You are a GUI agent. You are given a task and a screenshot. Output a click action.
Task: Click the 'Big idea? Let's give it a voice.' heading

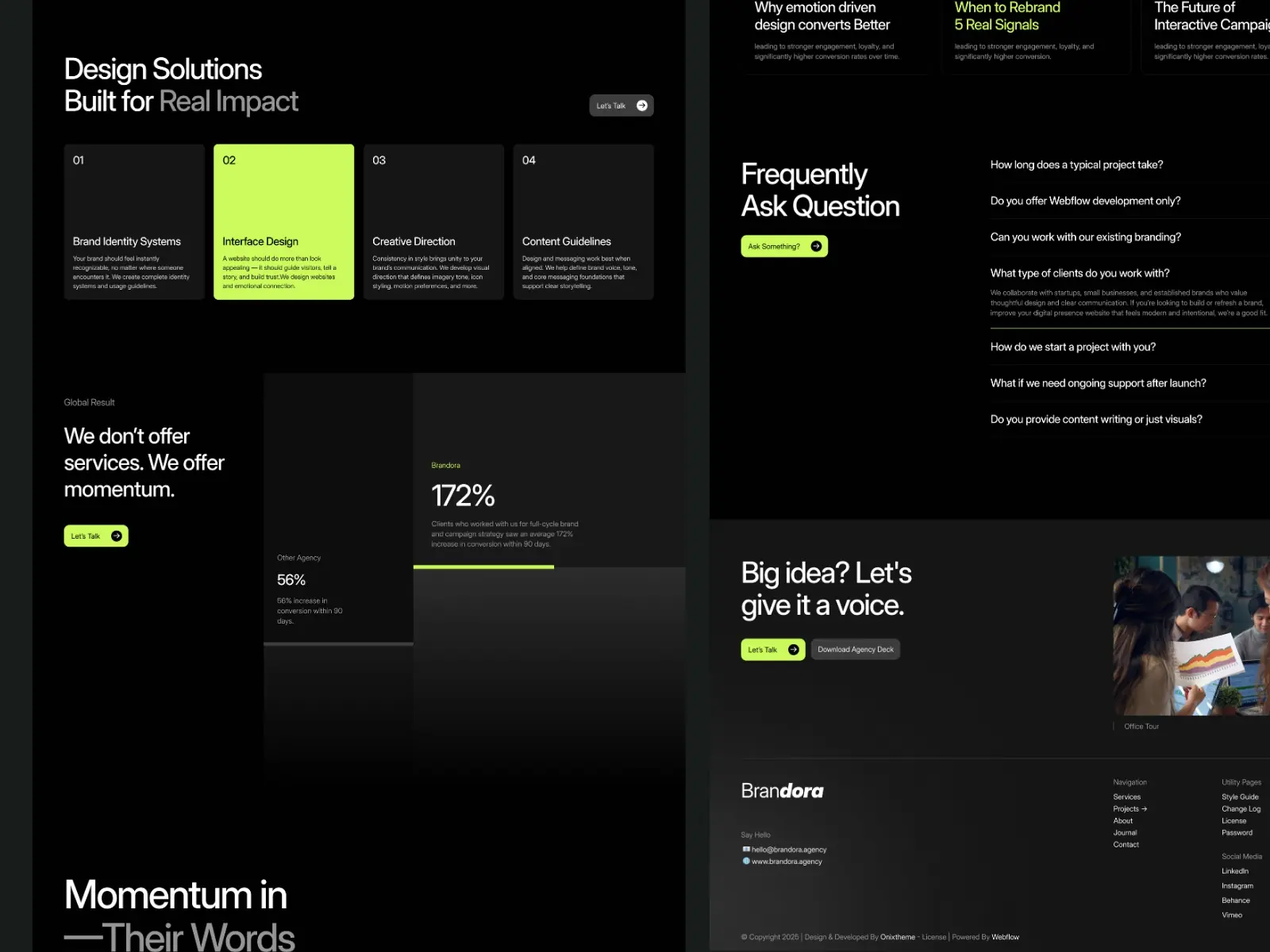pos(826,589)
